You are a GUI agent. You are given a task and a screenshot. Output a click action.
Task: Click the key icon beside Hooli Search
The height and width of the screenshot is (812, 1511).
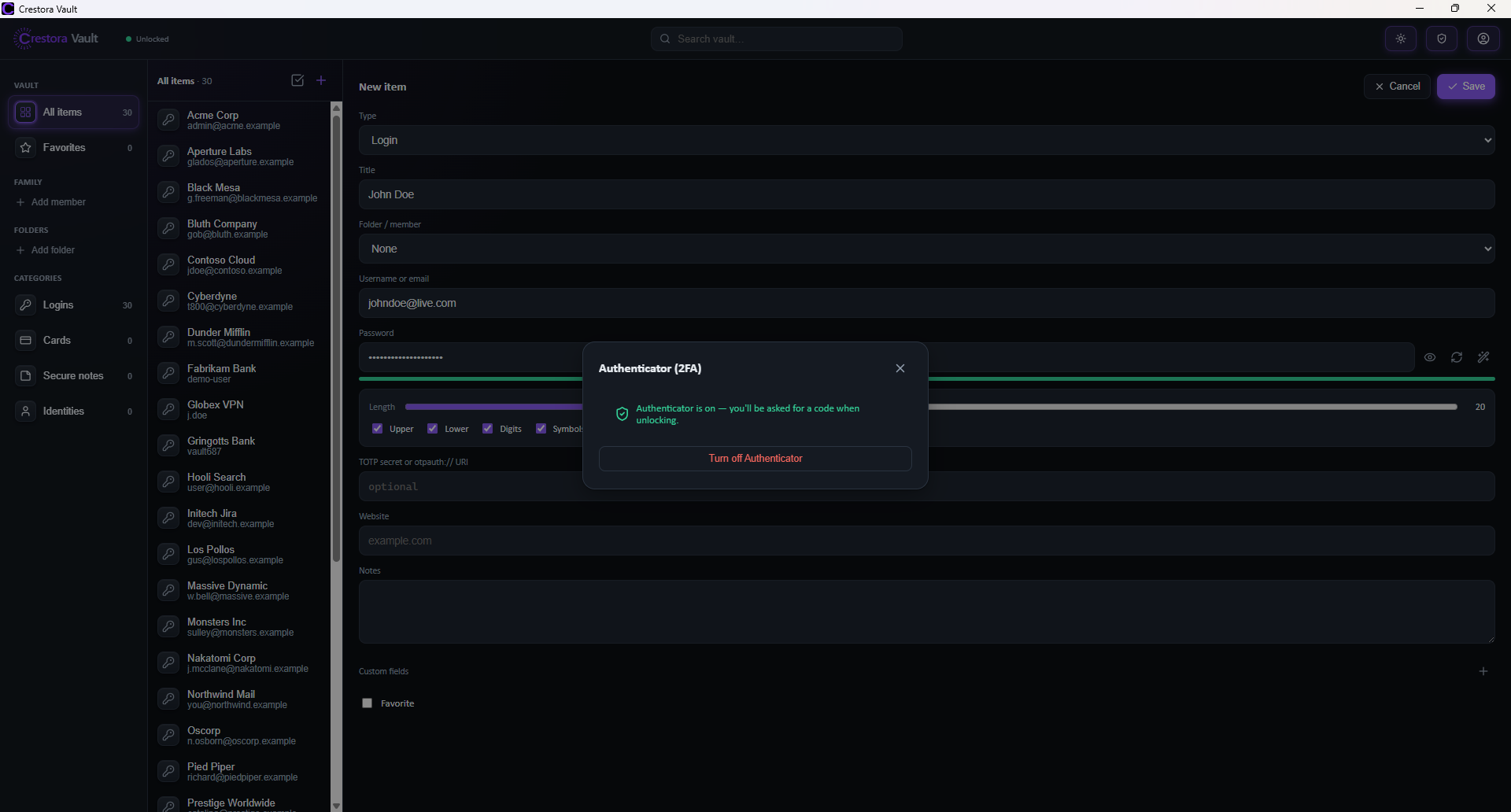point(168,482)
